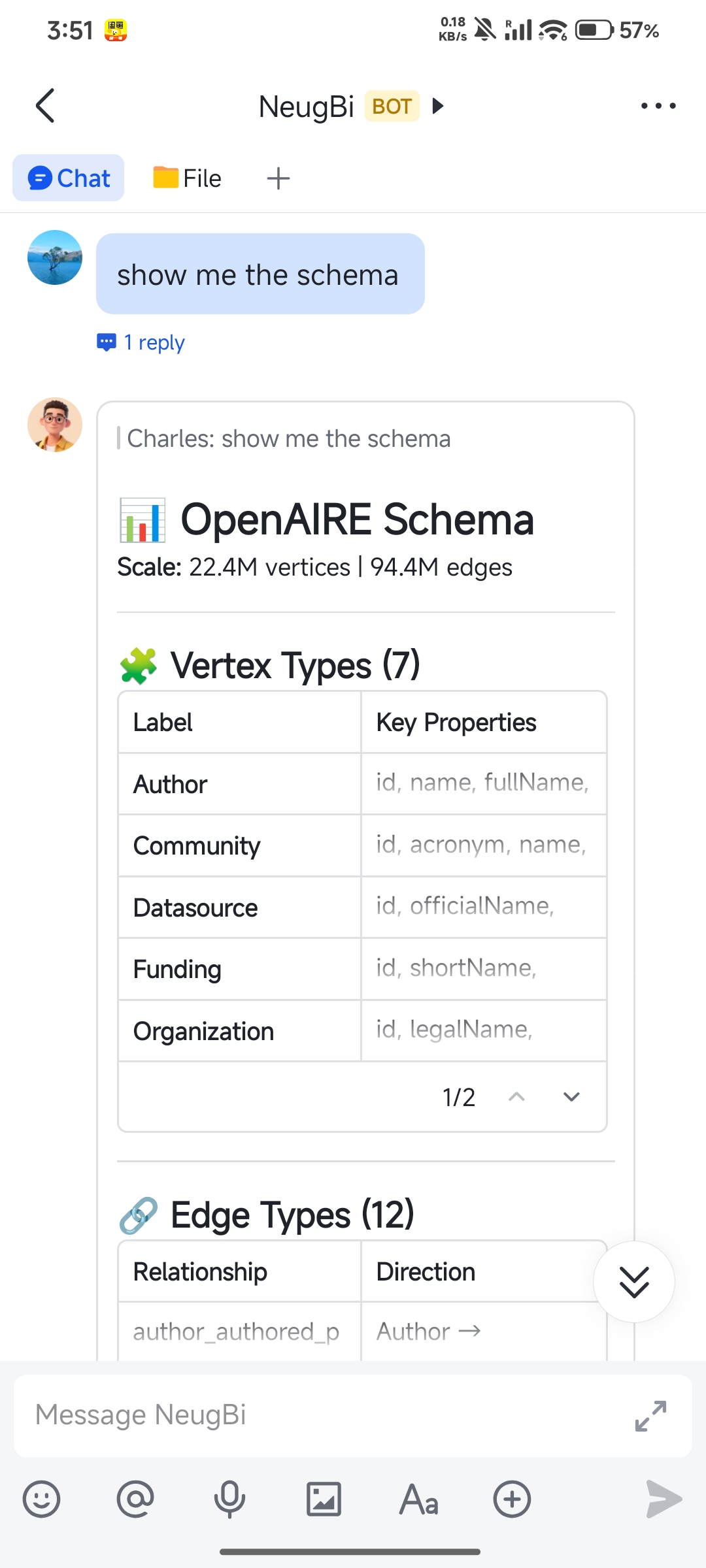Go to previous page of Vertex Types table
Image resolution: width=706 pixels, height=1568 pixels.
(516, 1096)
